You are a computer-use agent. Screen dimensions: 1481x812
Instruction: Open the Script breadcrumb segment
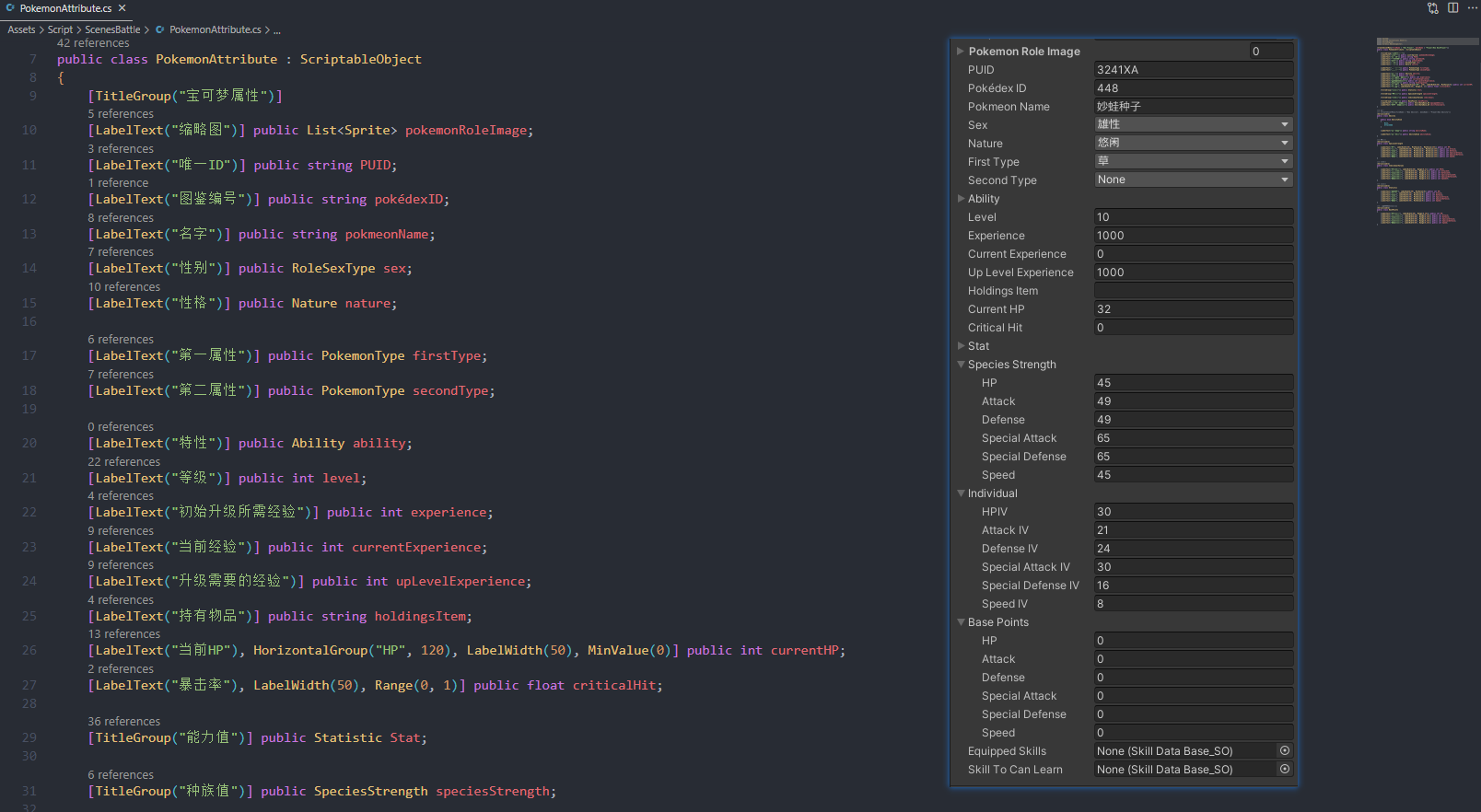(60, 29)
